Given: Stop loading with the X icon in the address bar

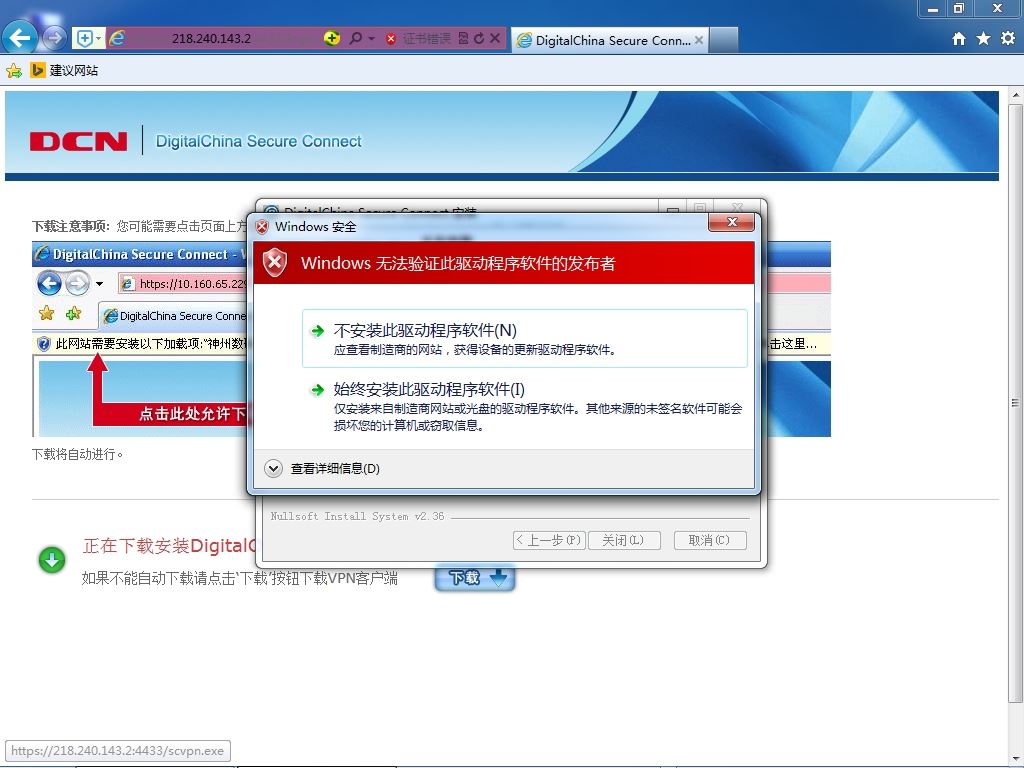Looking at the screenshot, I should 495,39.
